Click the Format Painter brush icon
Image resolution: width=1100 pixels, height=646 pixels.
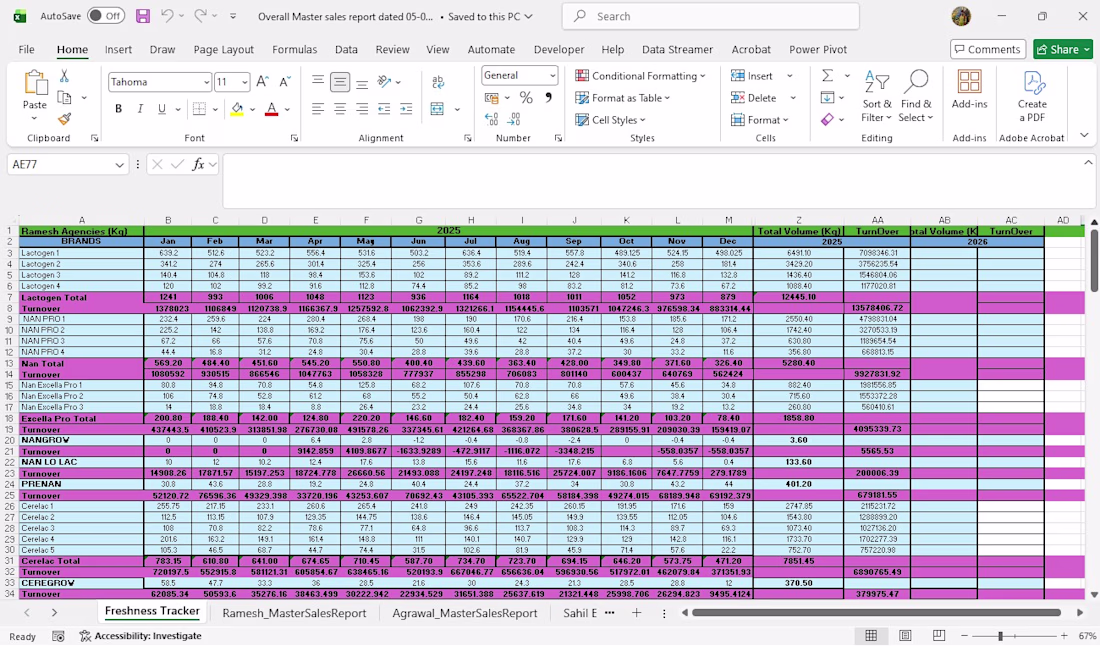click(65, 119)
